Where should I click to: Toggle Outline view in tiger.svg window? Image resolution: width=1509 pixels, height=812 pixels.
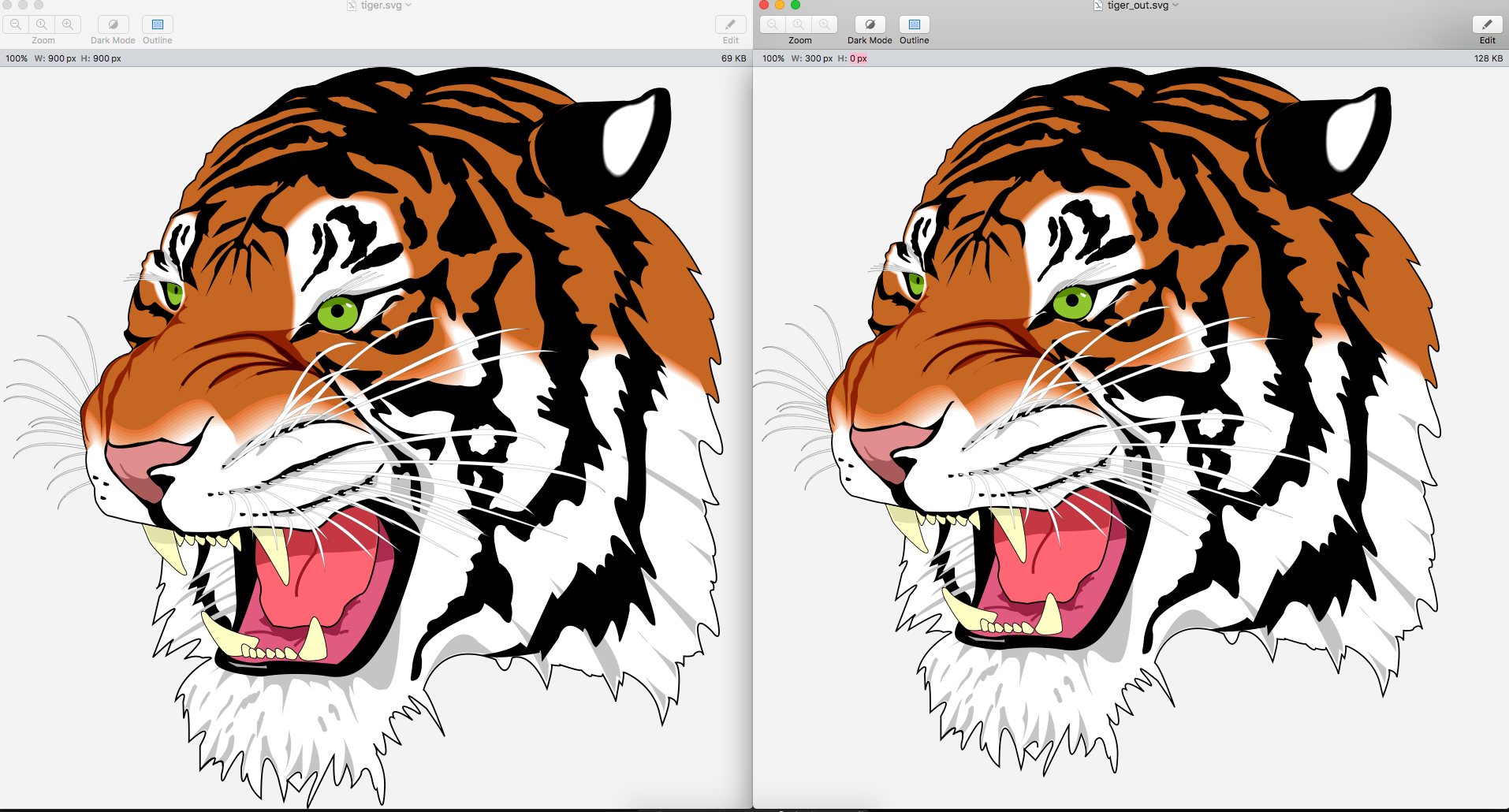(157, 24)
